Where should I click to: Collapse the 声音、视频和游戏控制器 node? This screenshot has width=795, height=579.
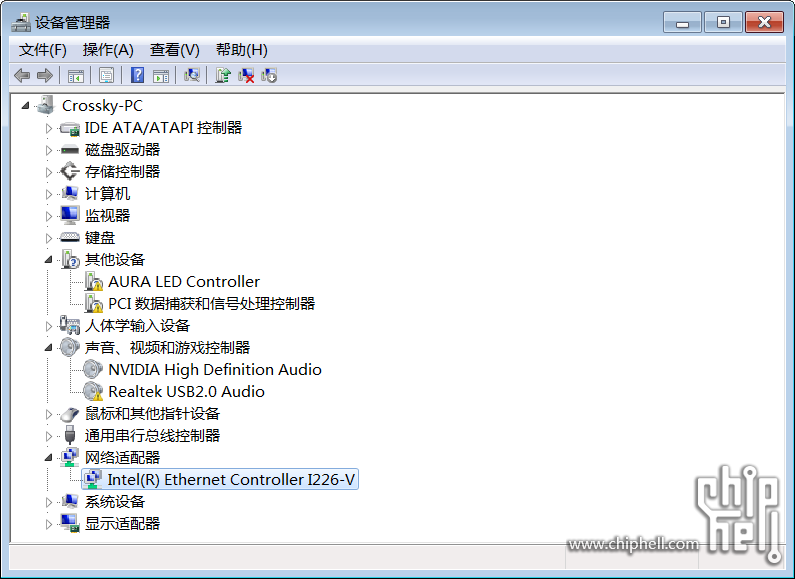coord(49,348)
